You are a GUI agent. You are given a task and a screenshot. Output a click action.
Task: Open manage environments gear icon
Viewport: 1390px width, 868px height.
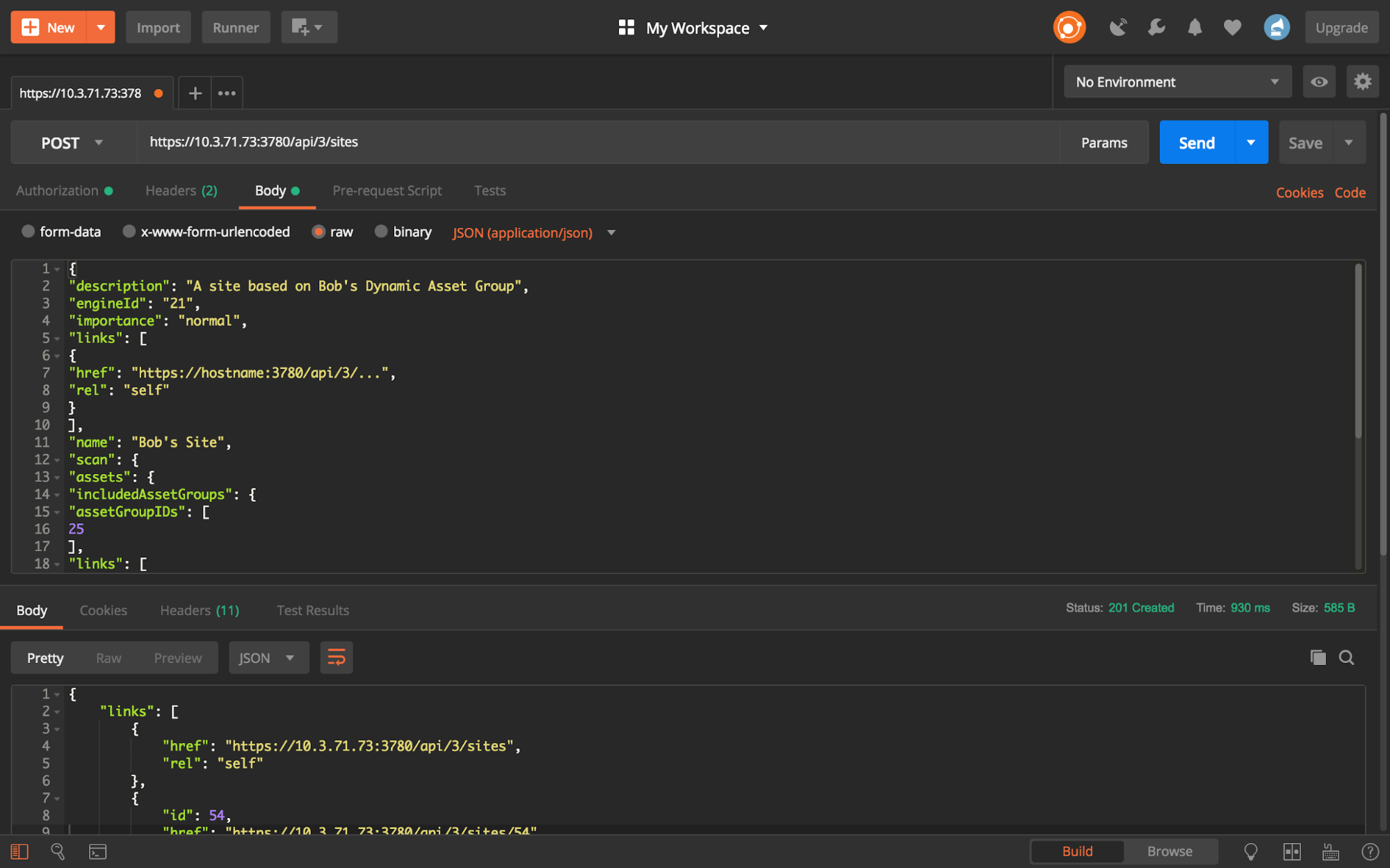coord(1362,82)
